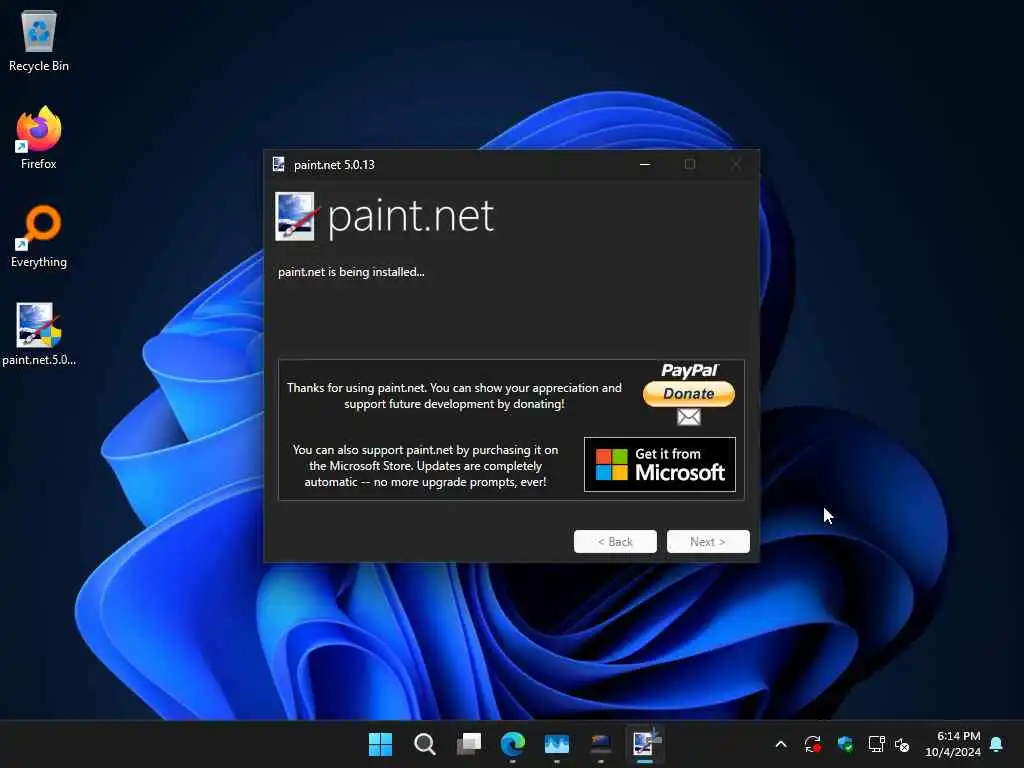Click the muted volume tray icon
1024x768 pixels.
[902, 744]
